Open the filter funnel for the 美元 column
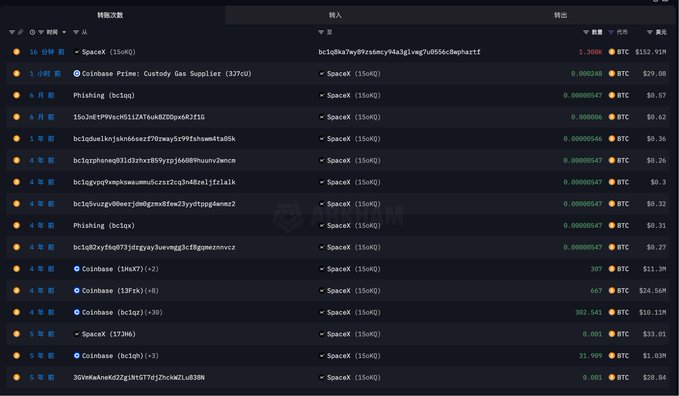679x396 pixels. (650, 32)
